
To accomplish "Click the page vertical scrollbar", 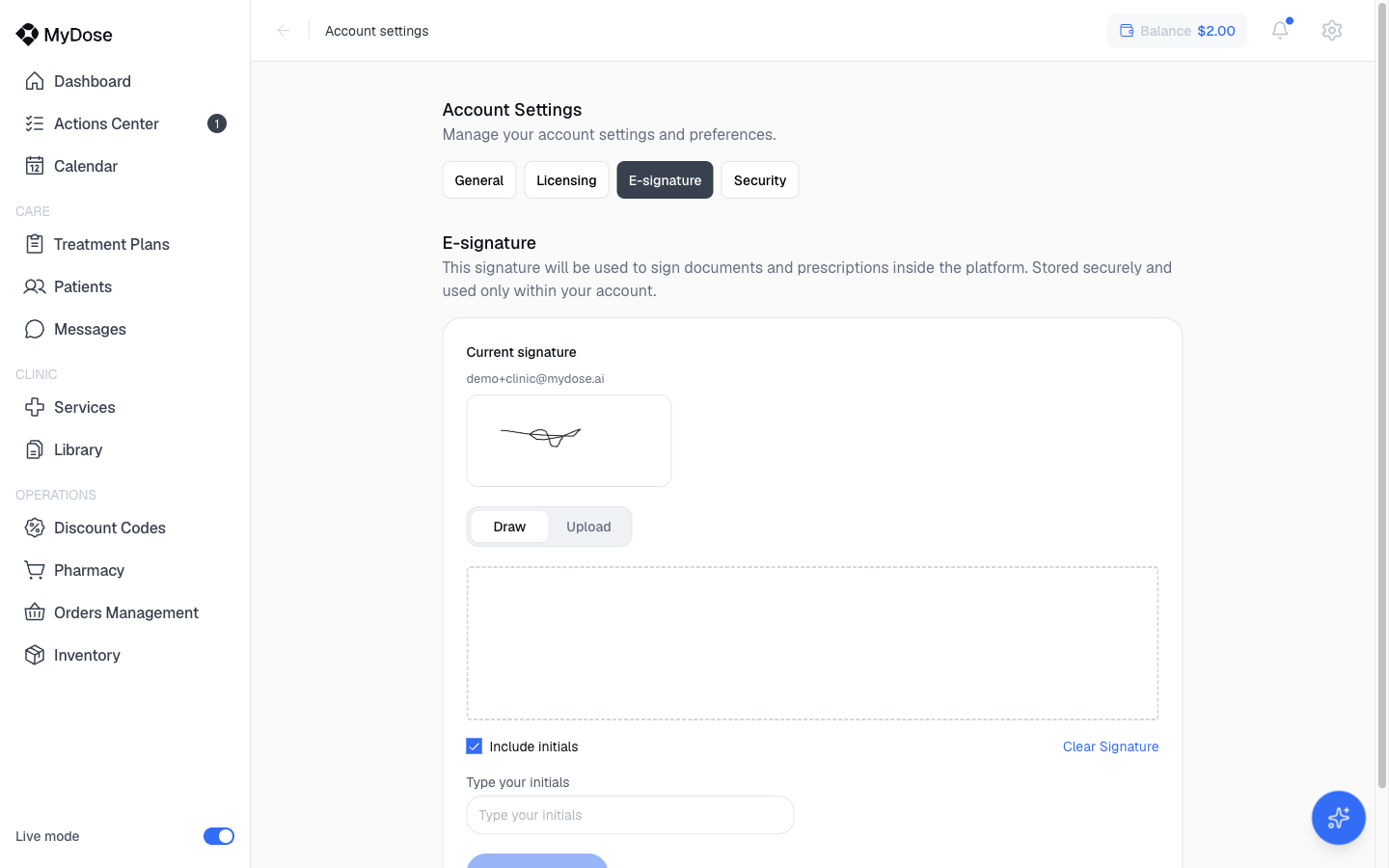I will (x=1381, y=395).
